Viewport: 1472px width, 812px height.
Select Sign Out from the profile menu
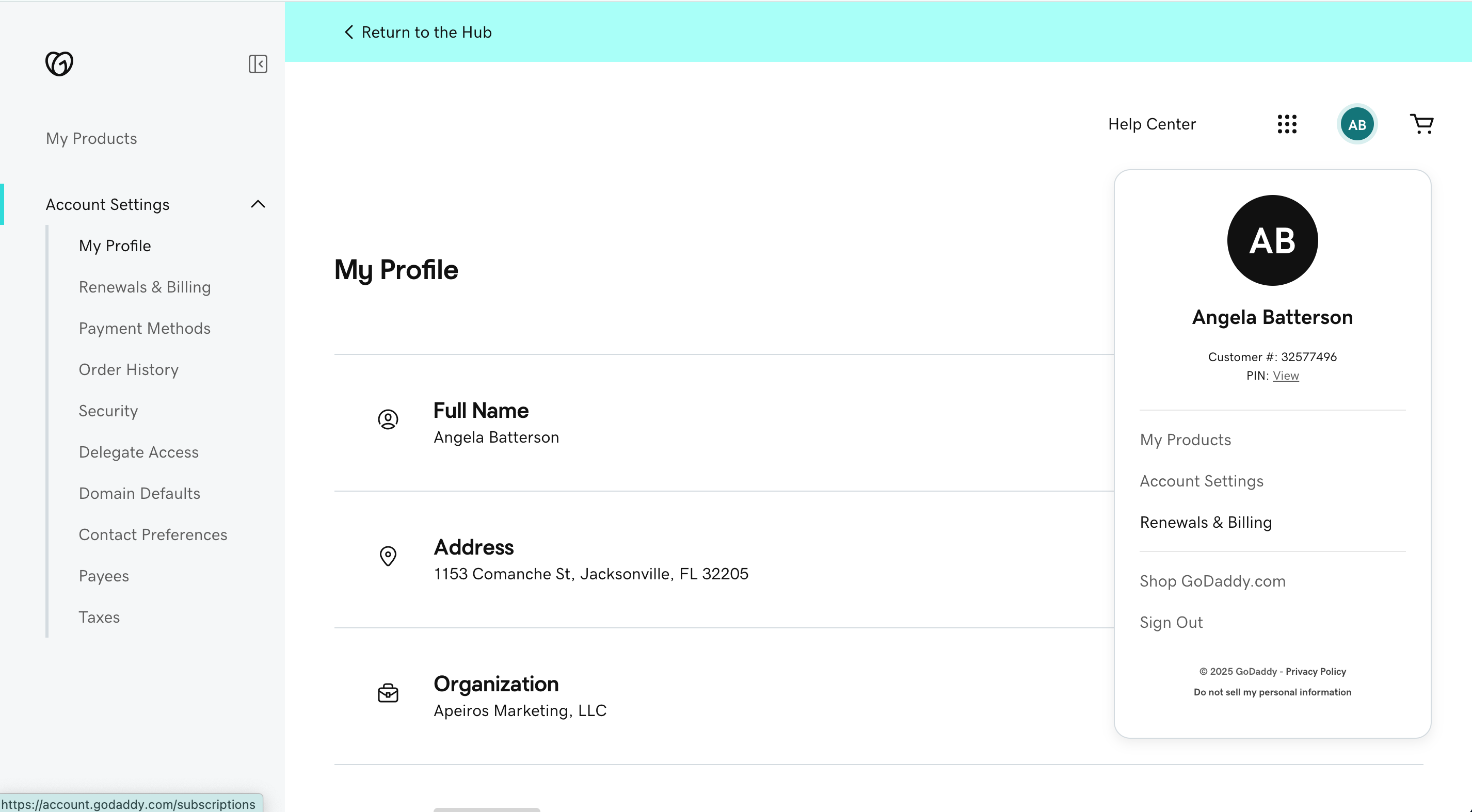1171,622
